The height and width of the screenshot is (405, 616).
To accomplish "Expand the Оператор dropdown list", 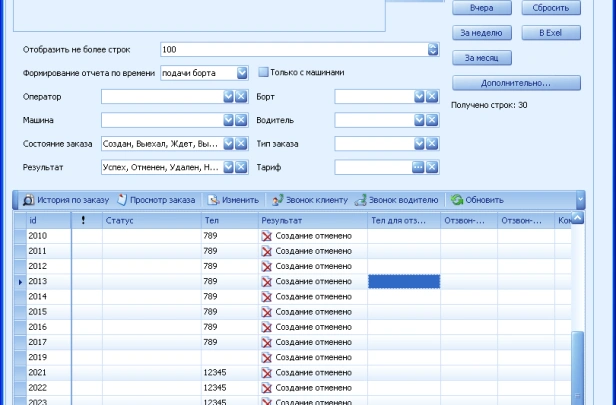I will click(228, 96).
